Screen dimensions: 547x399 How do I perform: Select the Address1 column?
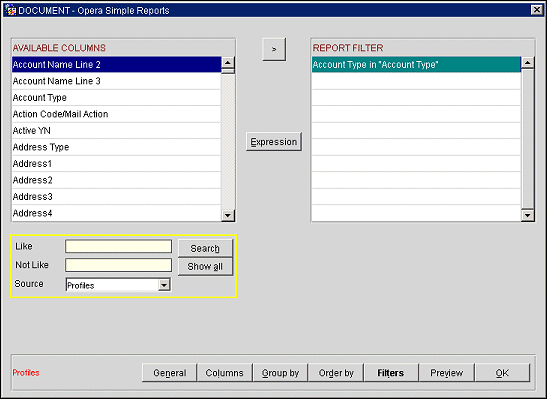coord(117,164)
